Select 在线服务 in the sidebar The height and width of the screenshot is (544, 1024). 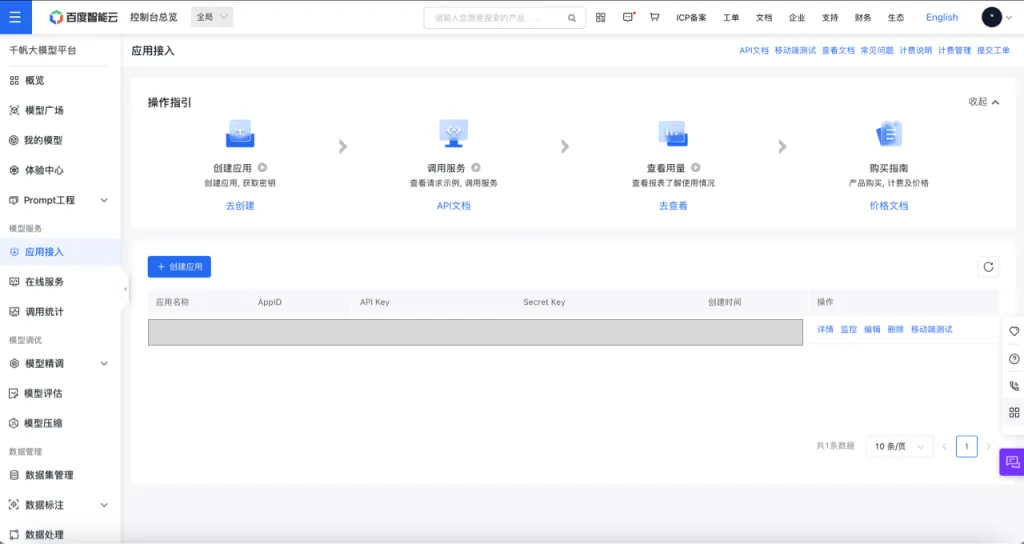click(44, 282)
